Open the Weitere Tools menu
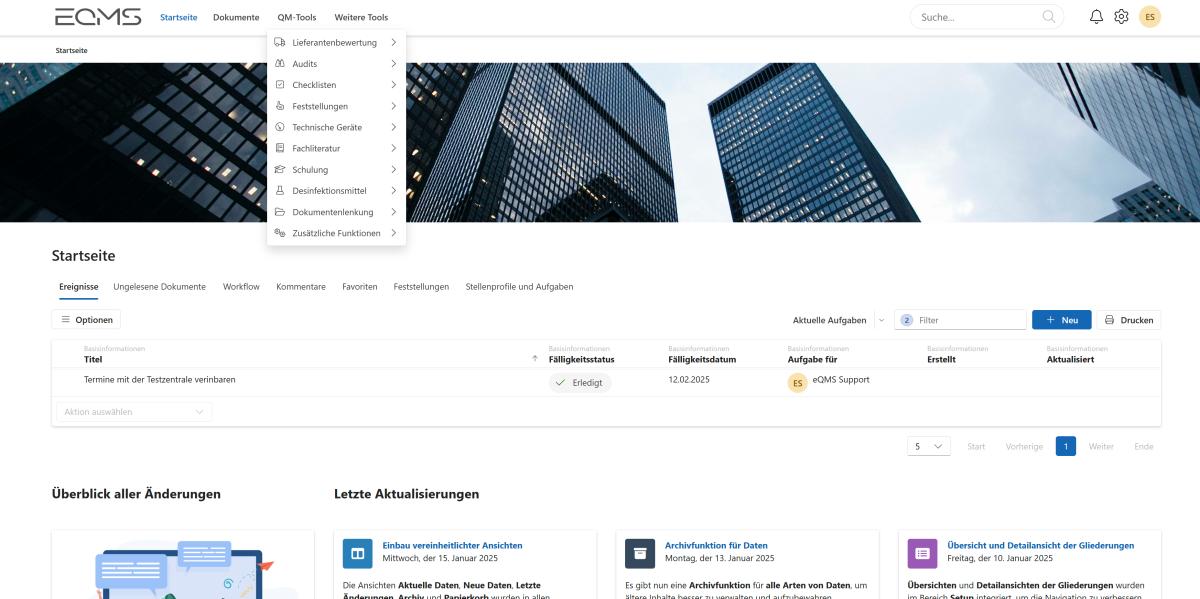 click(x=361, y=17)
